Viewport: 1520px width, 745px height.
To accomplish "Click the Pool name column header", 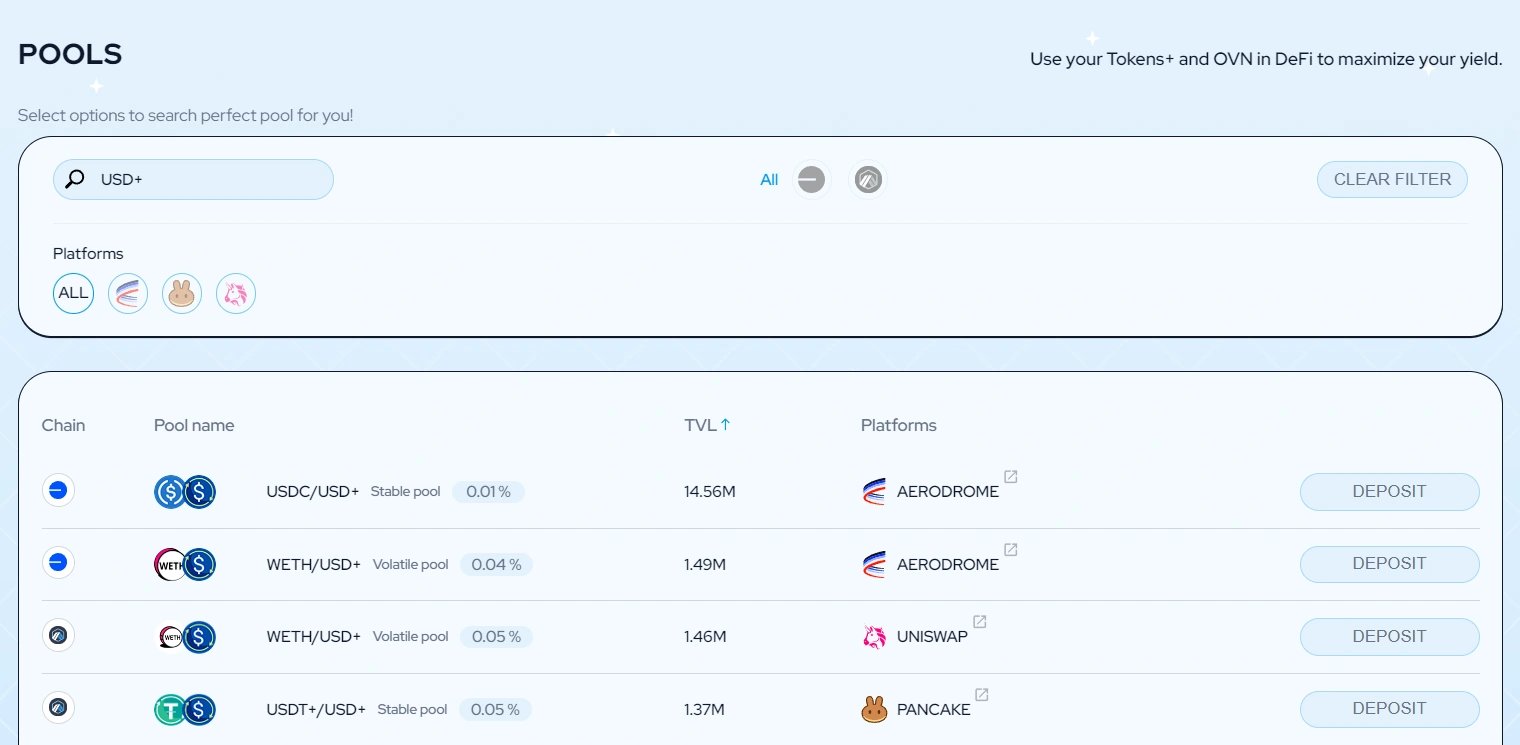I will (194, 425).
